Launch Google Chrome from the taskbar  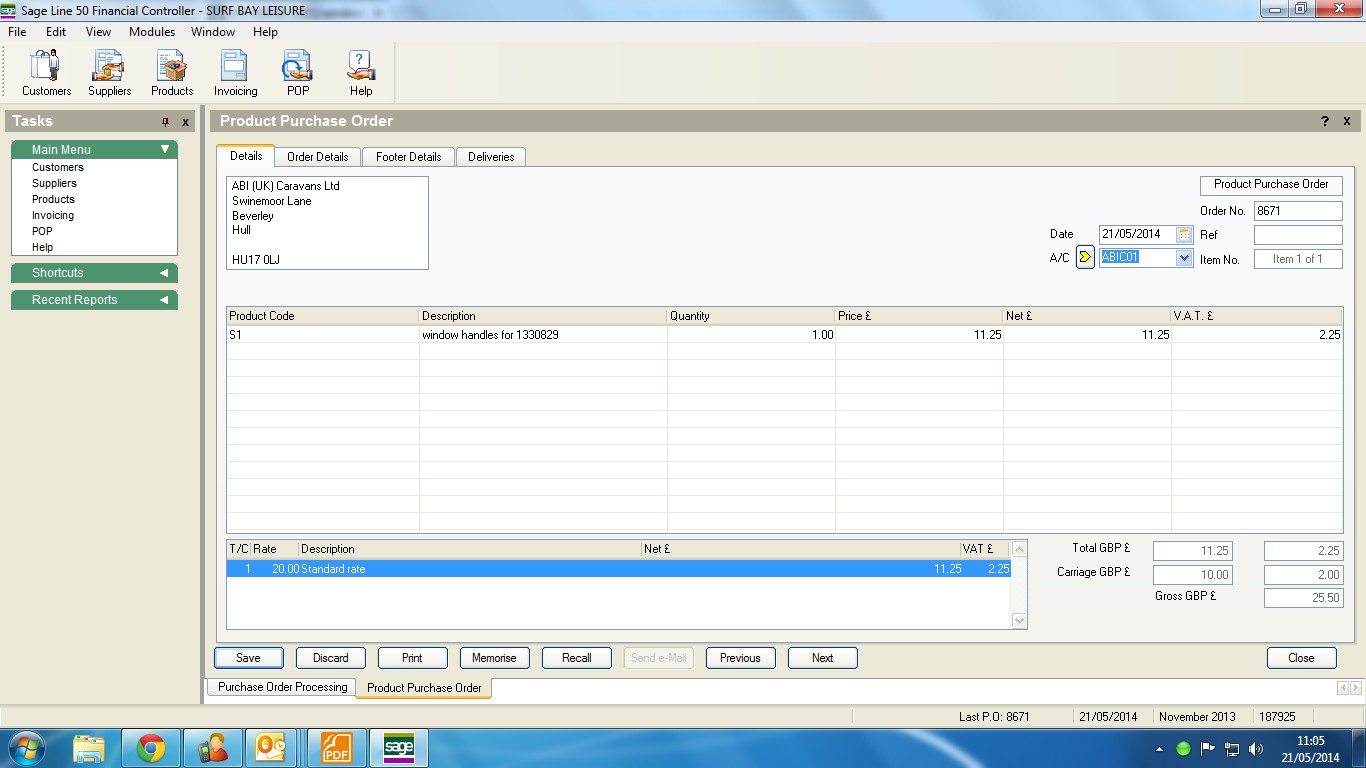pos(151,748)
